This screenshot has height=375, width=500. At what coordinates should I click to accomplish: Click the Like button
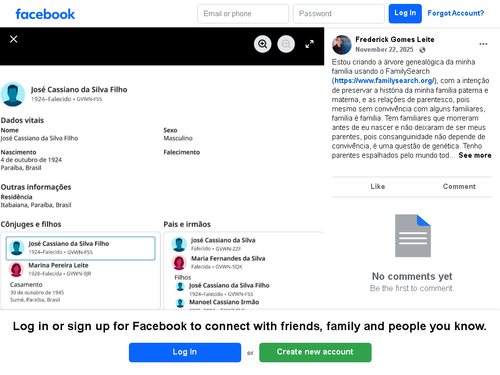[x=378, y=187]
